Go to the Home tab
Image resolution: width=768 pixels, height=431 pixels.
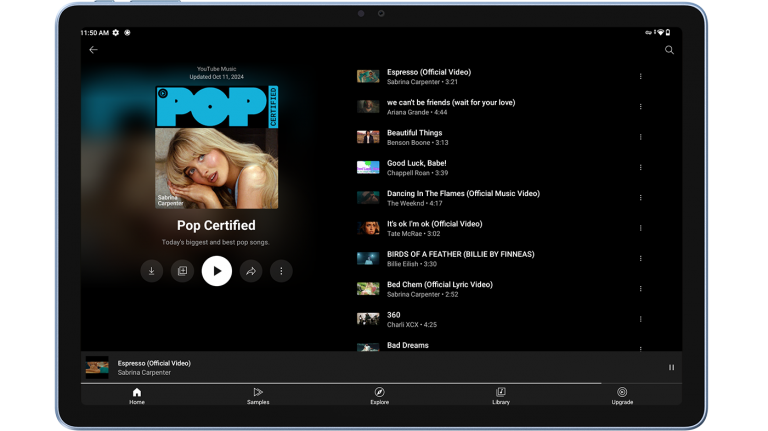(137, 395)
